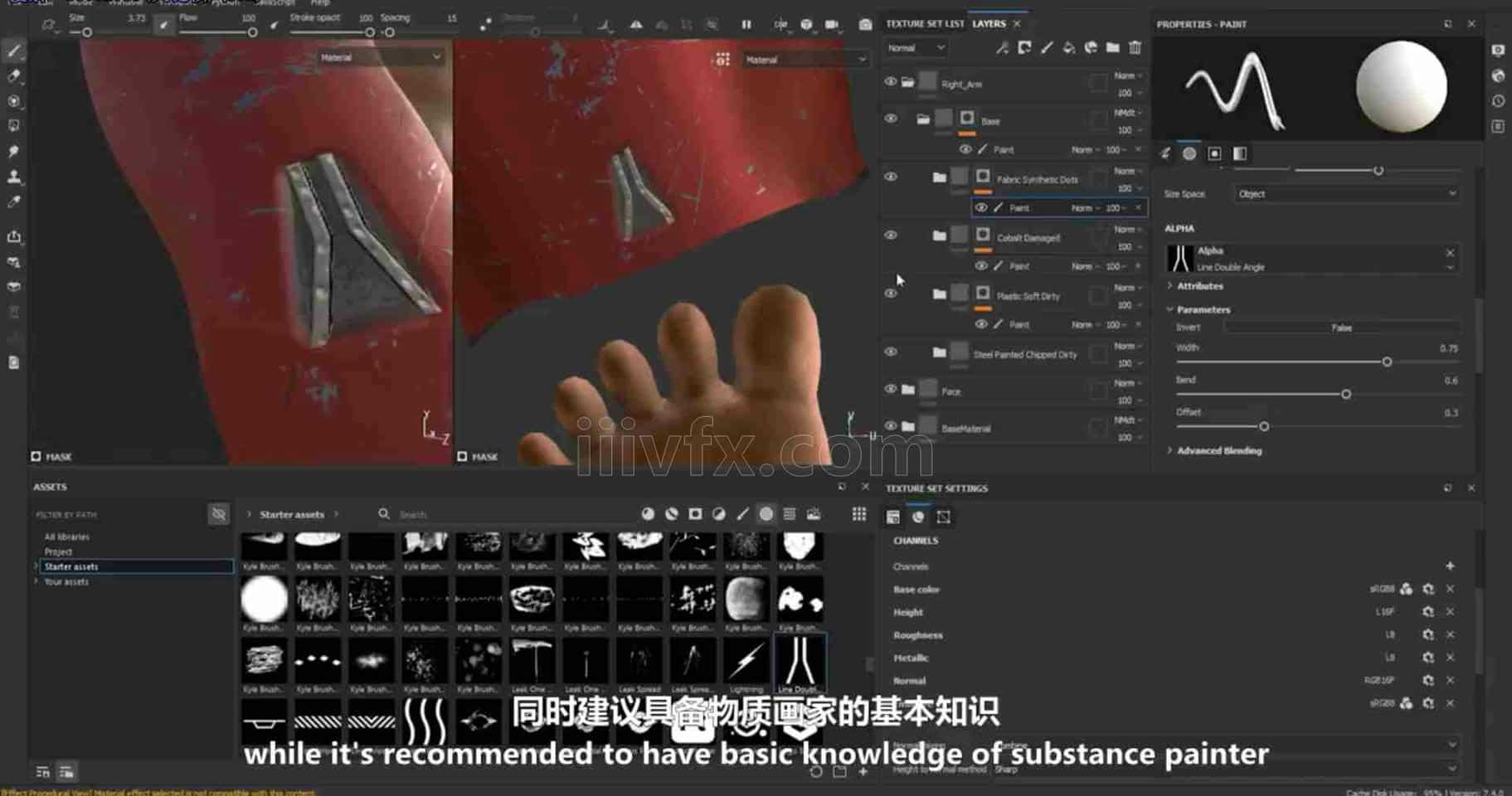Remove the current Alpha with the X
The width and height of the screenshot is (1512, 796).
pos(1450,252)
